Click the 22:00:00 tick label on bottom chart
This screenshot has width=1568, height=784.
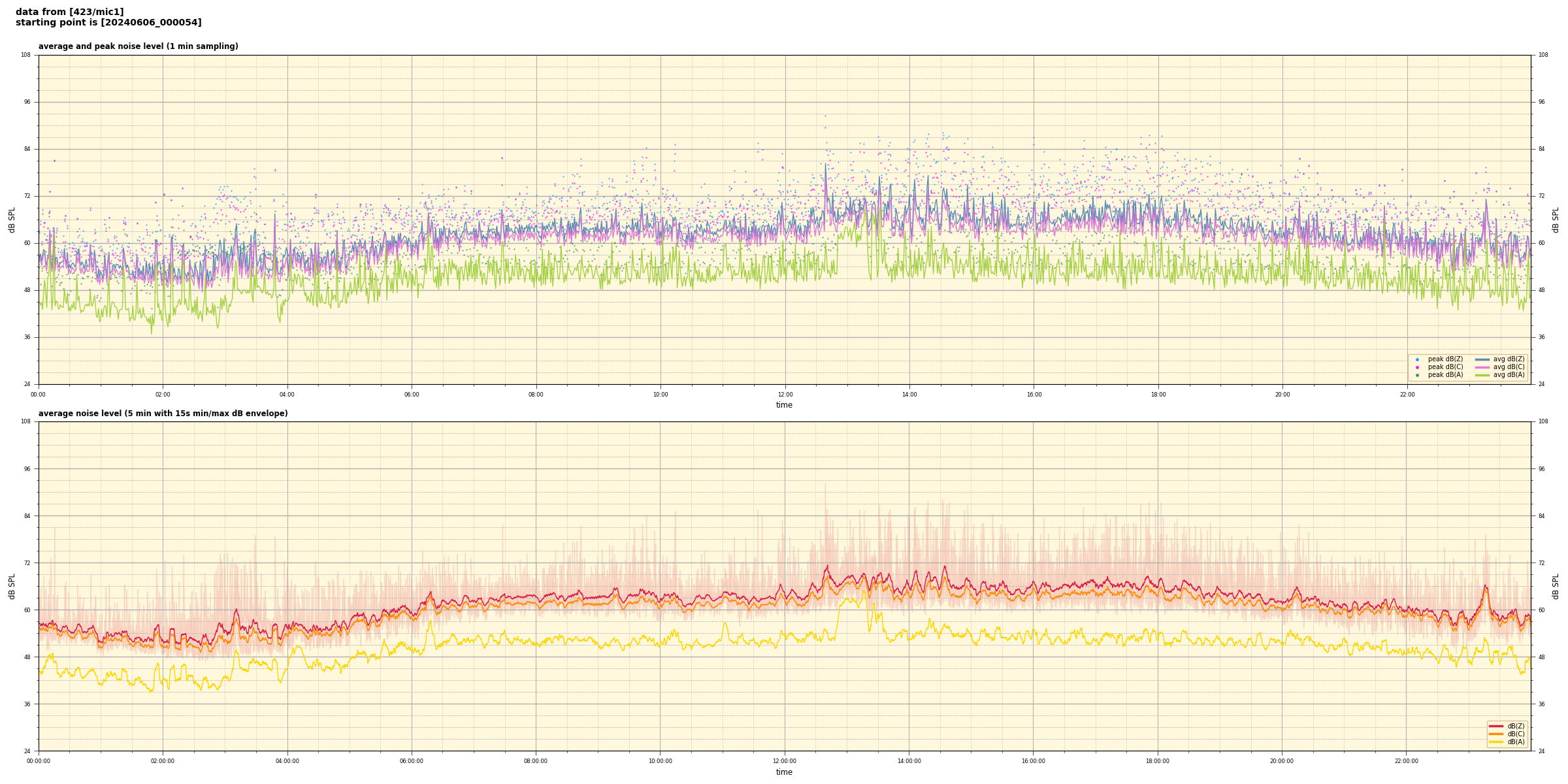coord(1406,761)
